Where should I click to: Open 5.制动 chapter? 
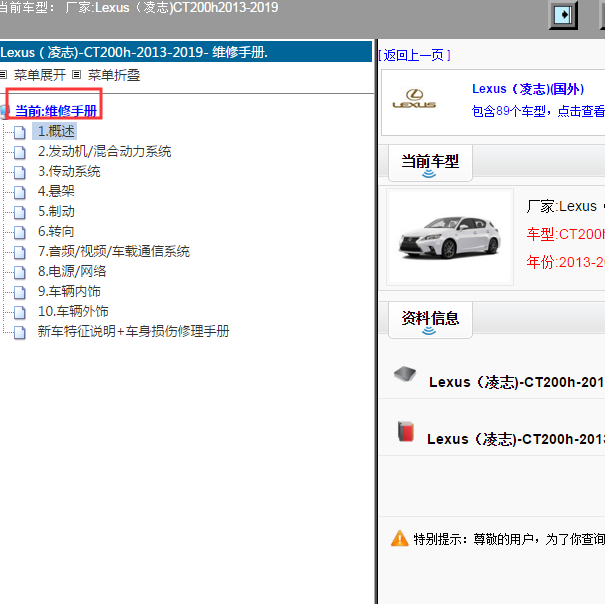click(x=56, y=211)
